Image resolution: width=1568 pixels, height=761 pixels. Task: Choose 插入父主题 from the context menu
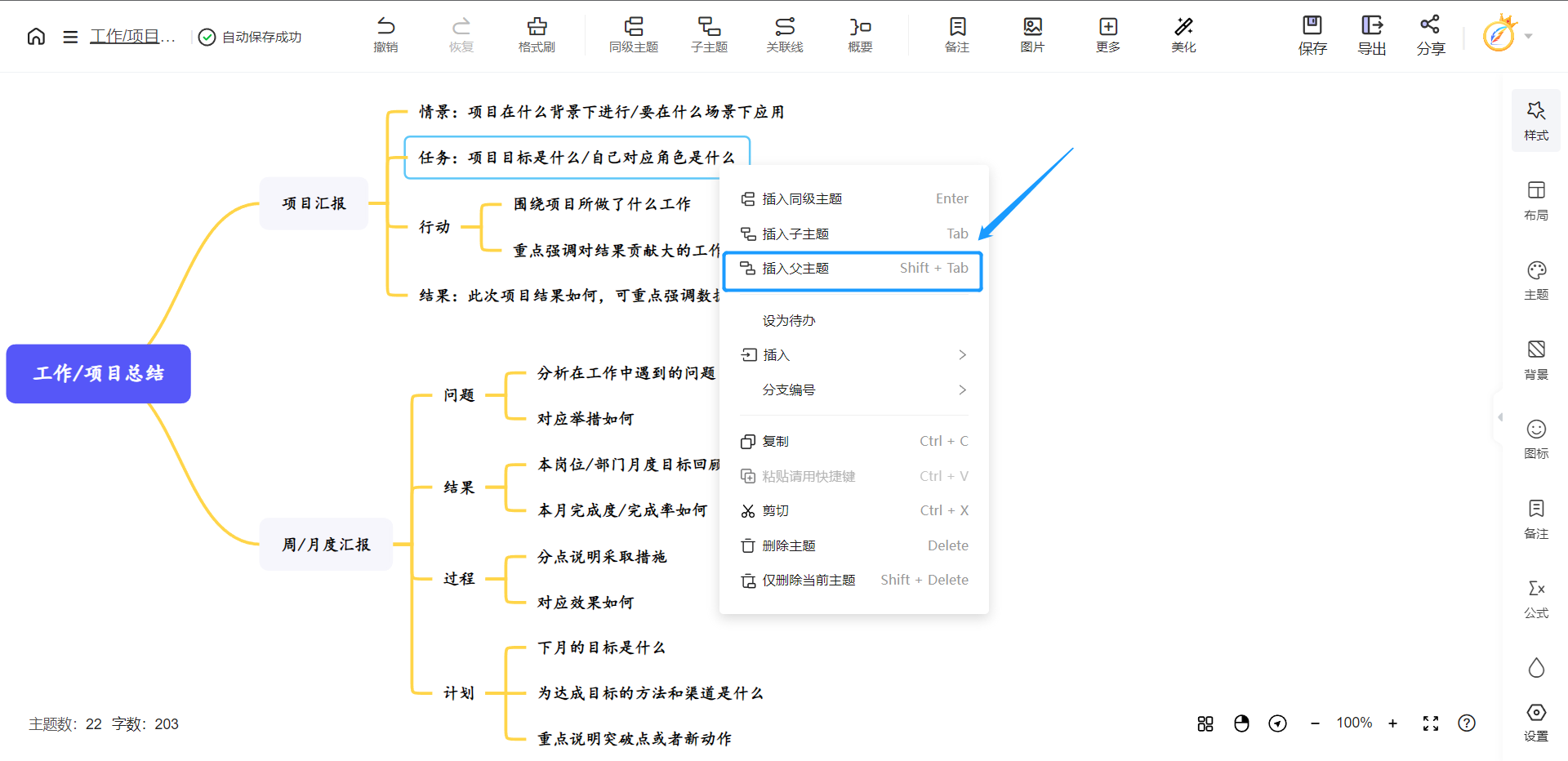tap(852, 268)
